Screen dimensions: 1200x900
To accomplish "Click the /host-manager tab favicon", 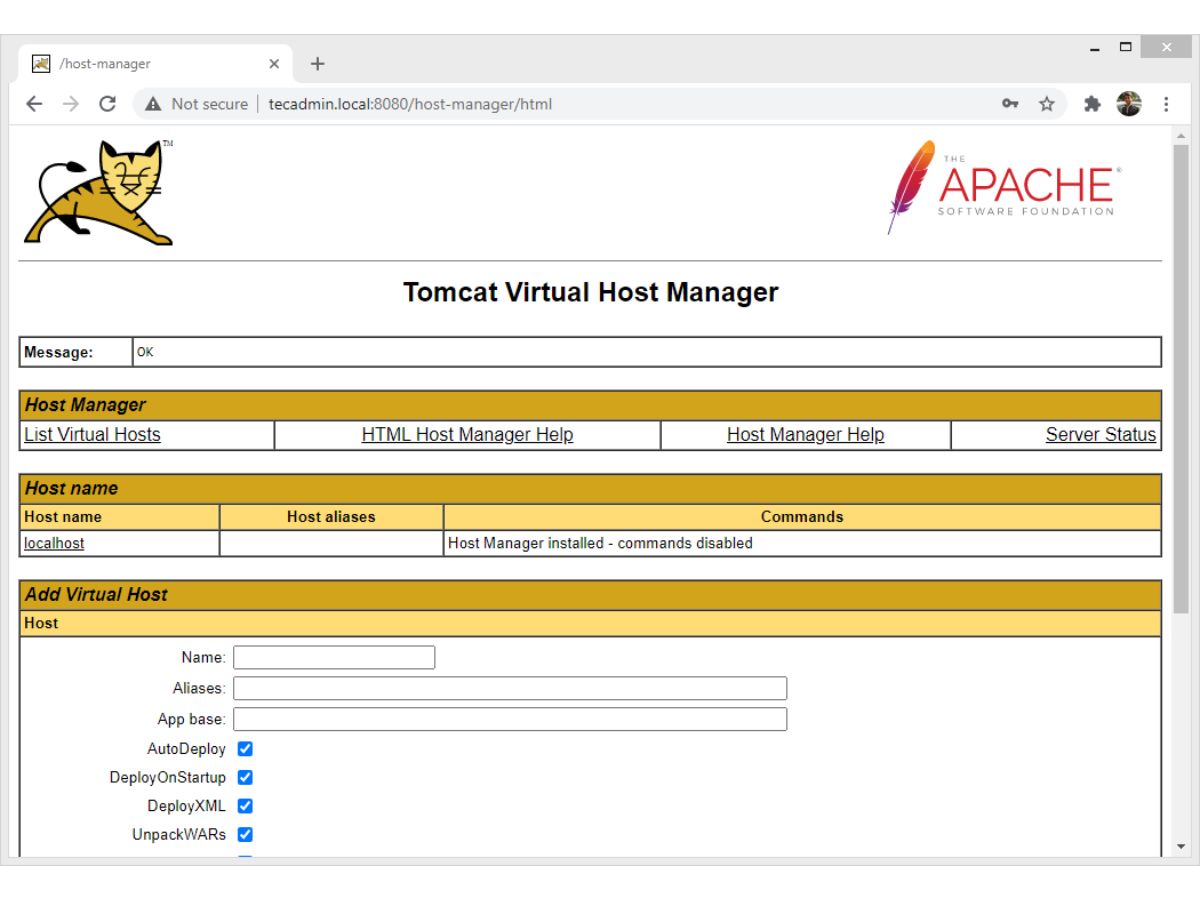I will [41, 64].
